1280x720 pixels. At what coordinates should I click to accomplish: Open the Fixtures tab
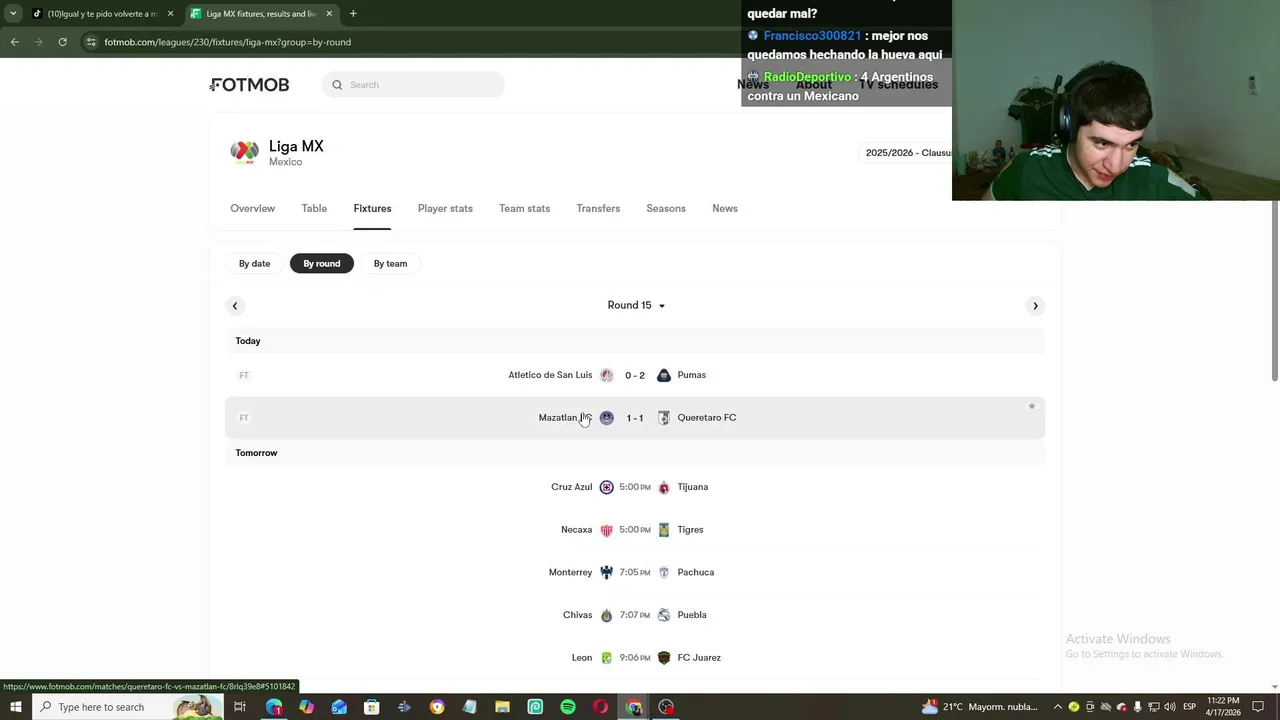372,208
